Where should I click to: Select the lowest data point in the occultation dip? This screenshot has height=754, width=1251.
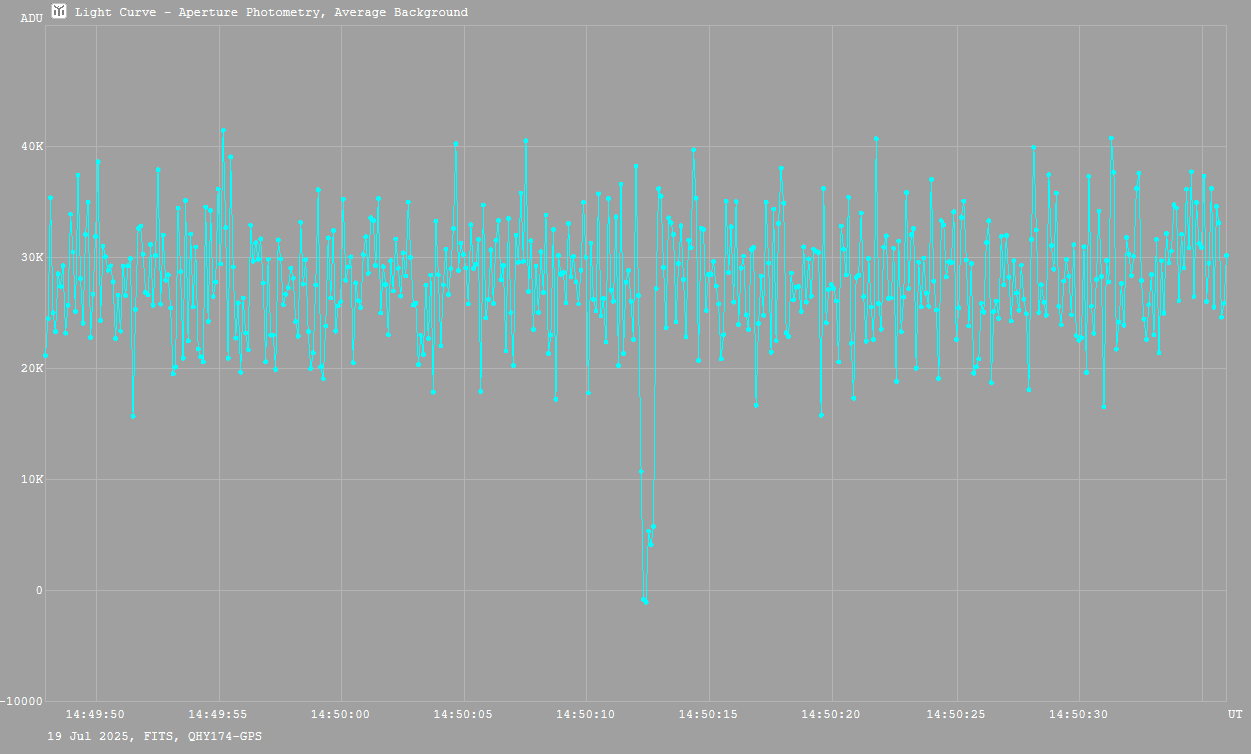tap(646, 603)
